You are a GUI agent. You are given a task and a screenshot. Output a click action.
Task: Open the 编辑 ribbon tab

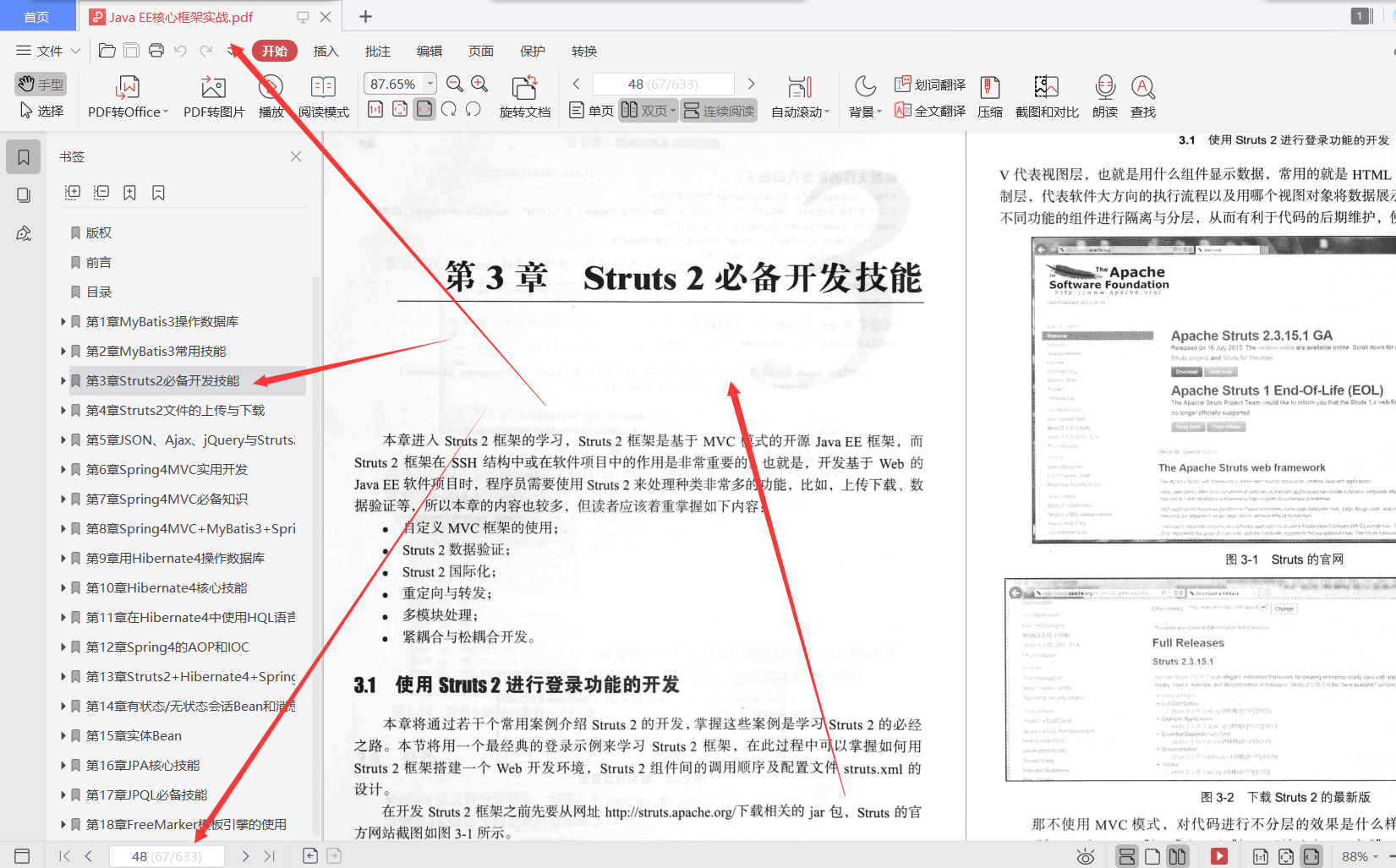pyautogui.click(x=430, y=51)
